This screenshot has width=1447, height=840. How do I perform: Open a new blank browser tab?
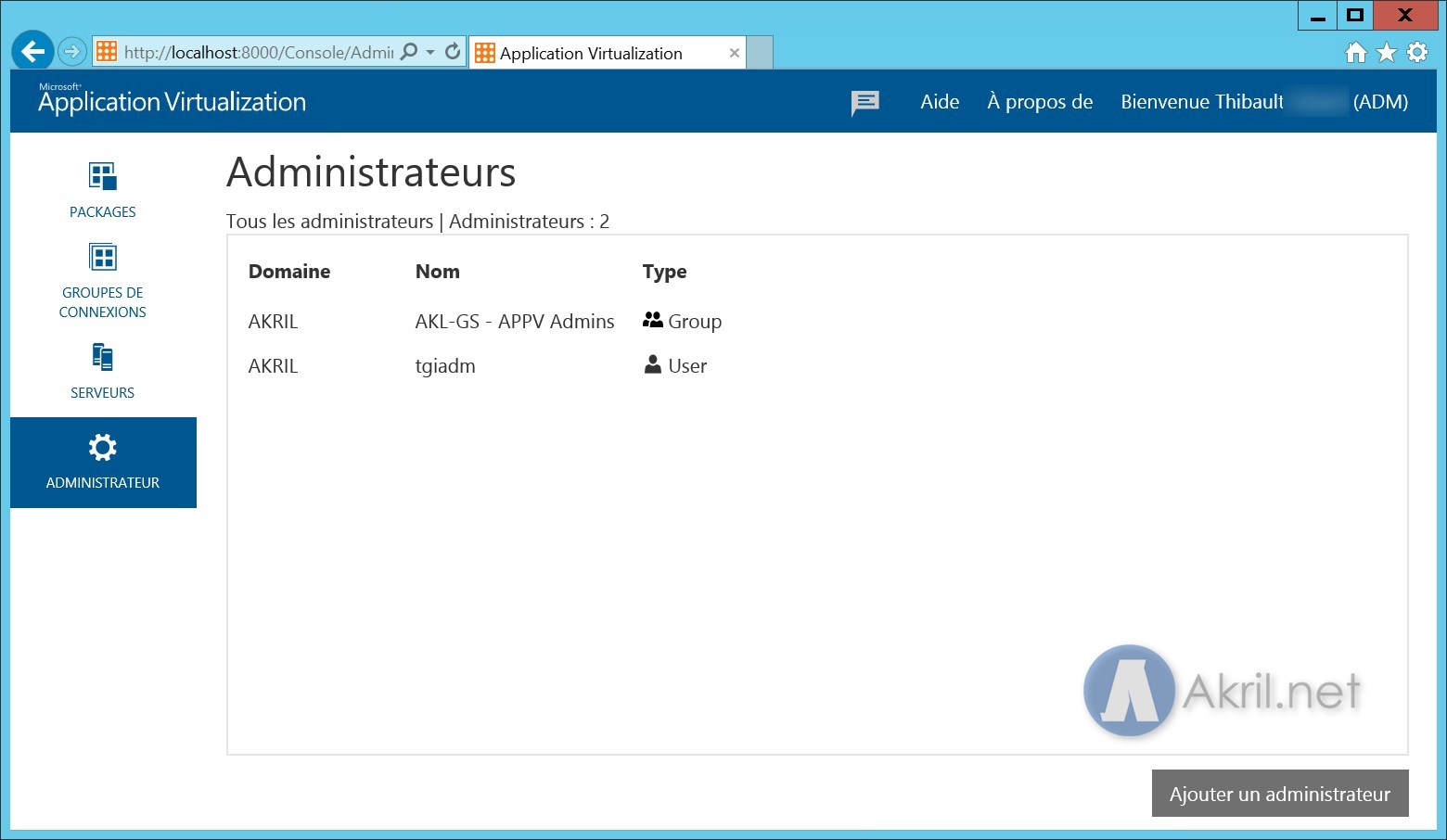(760, 53)
